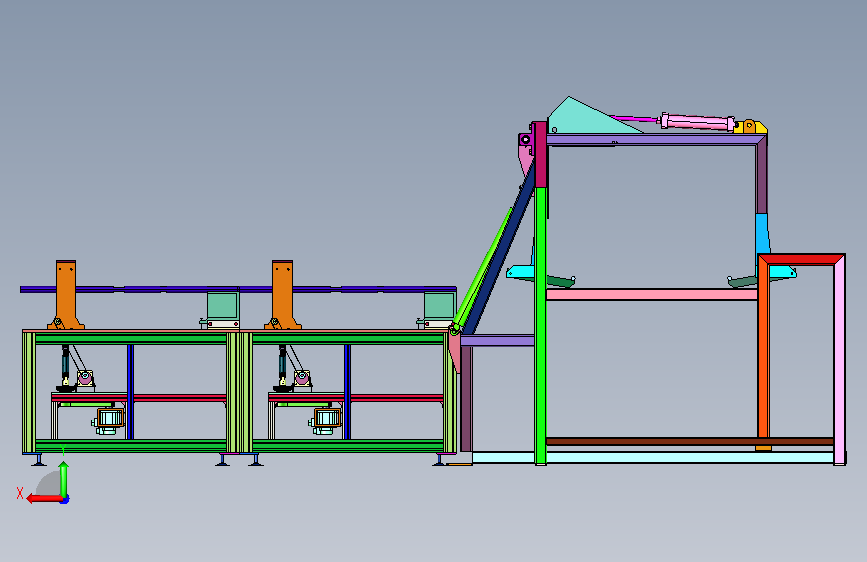The width and height of the screenshot is (867, 562).
Task: Select the tall green vertical column
Action: (540, 325)
